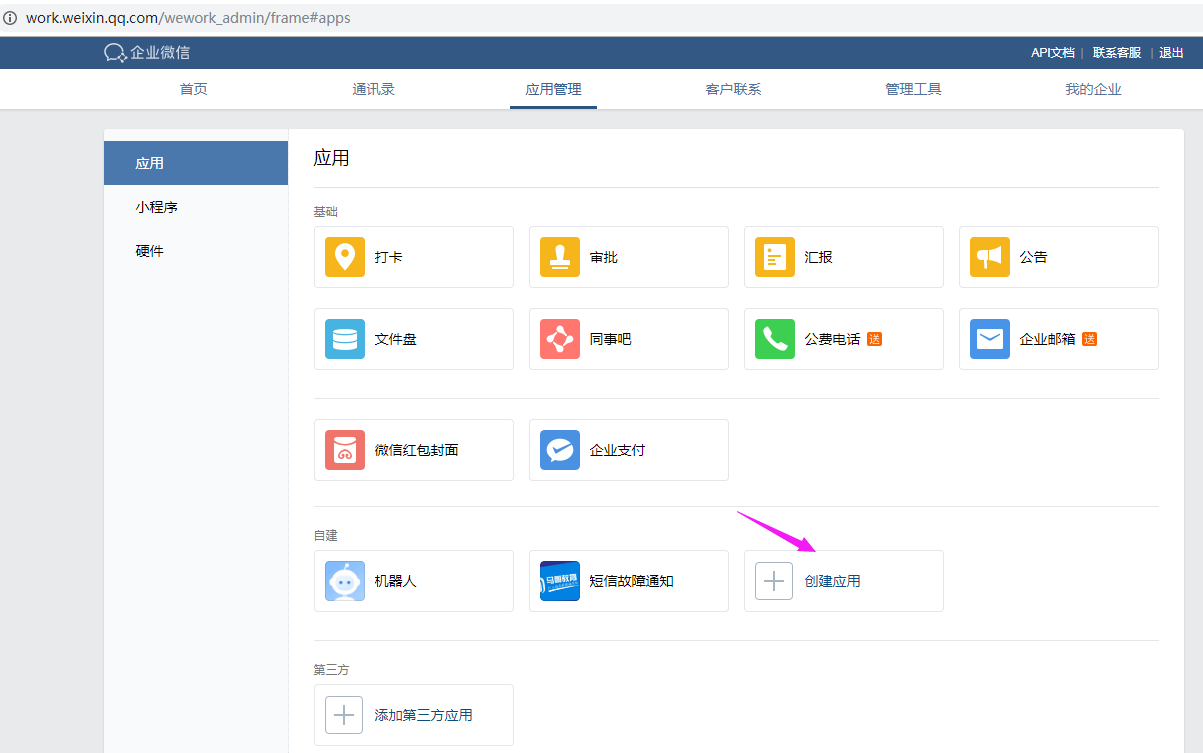The height and width of the screenshot is (753, 1203).
Task: Open the 客户联系 tab
Action: (x=733, y=89)
